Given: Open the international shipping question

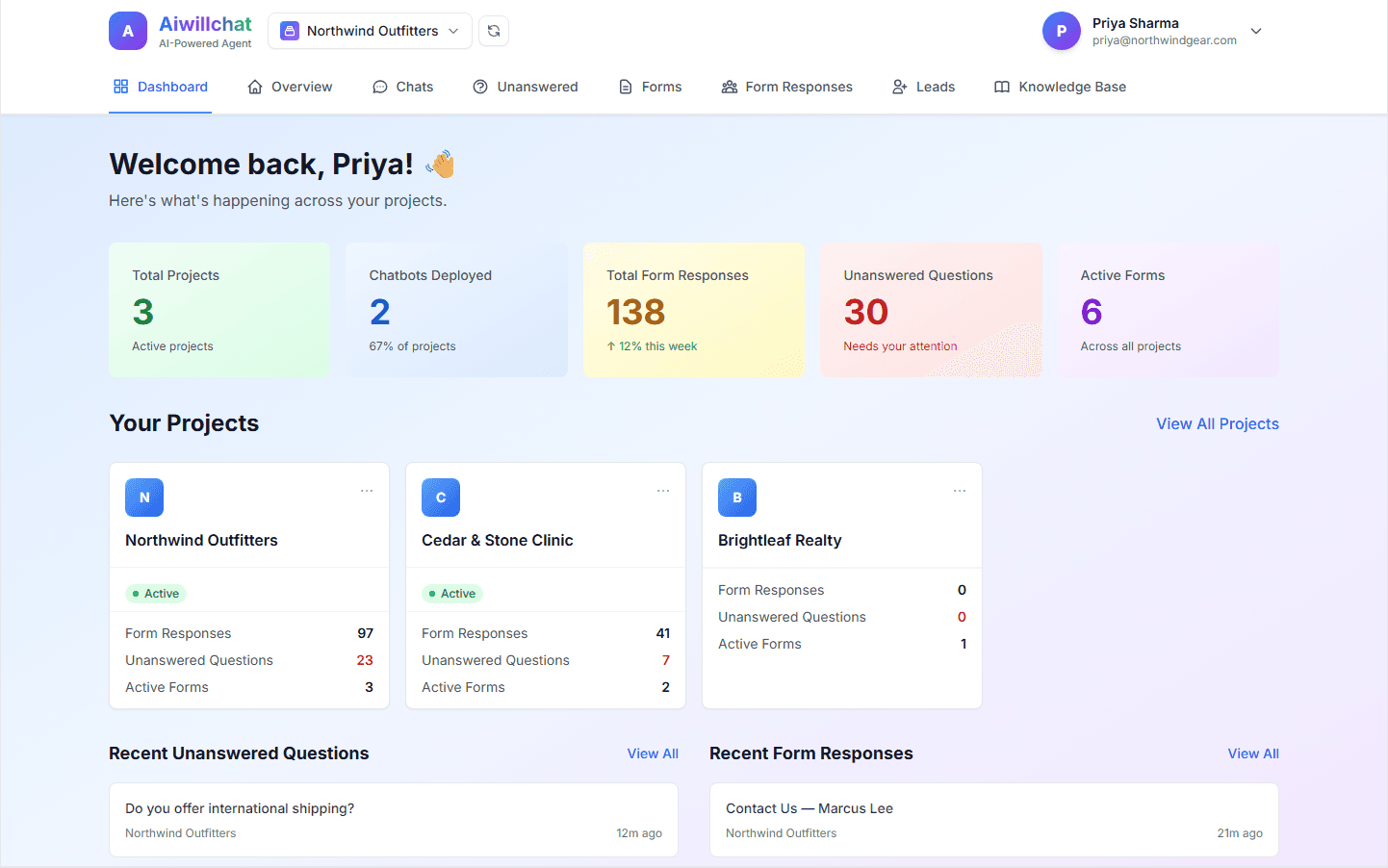Looking at the screenshot, I should coord(394,820).
